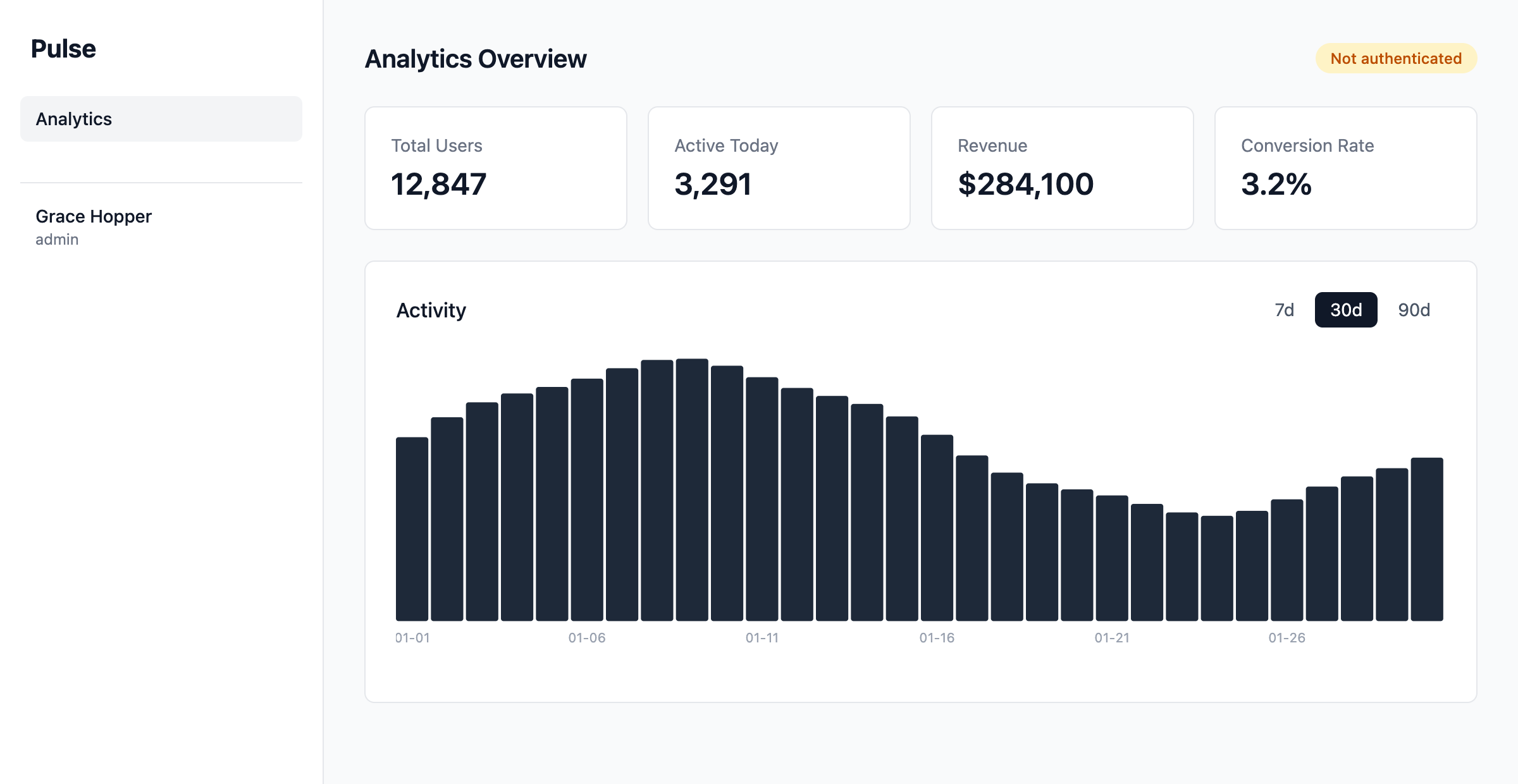The width and height of the screenshot is (1518, 784).
Task: Click the Not authenticated badge
Action: pyautogui.click(x=1396, y=59)
